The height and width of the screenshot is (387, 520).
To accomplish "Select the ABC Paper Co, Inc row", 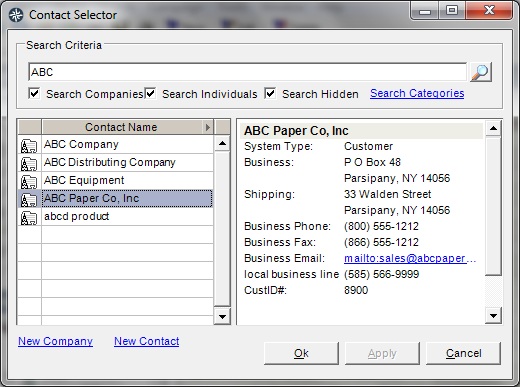I will (127, 198).
